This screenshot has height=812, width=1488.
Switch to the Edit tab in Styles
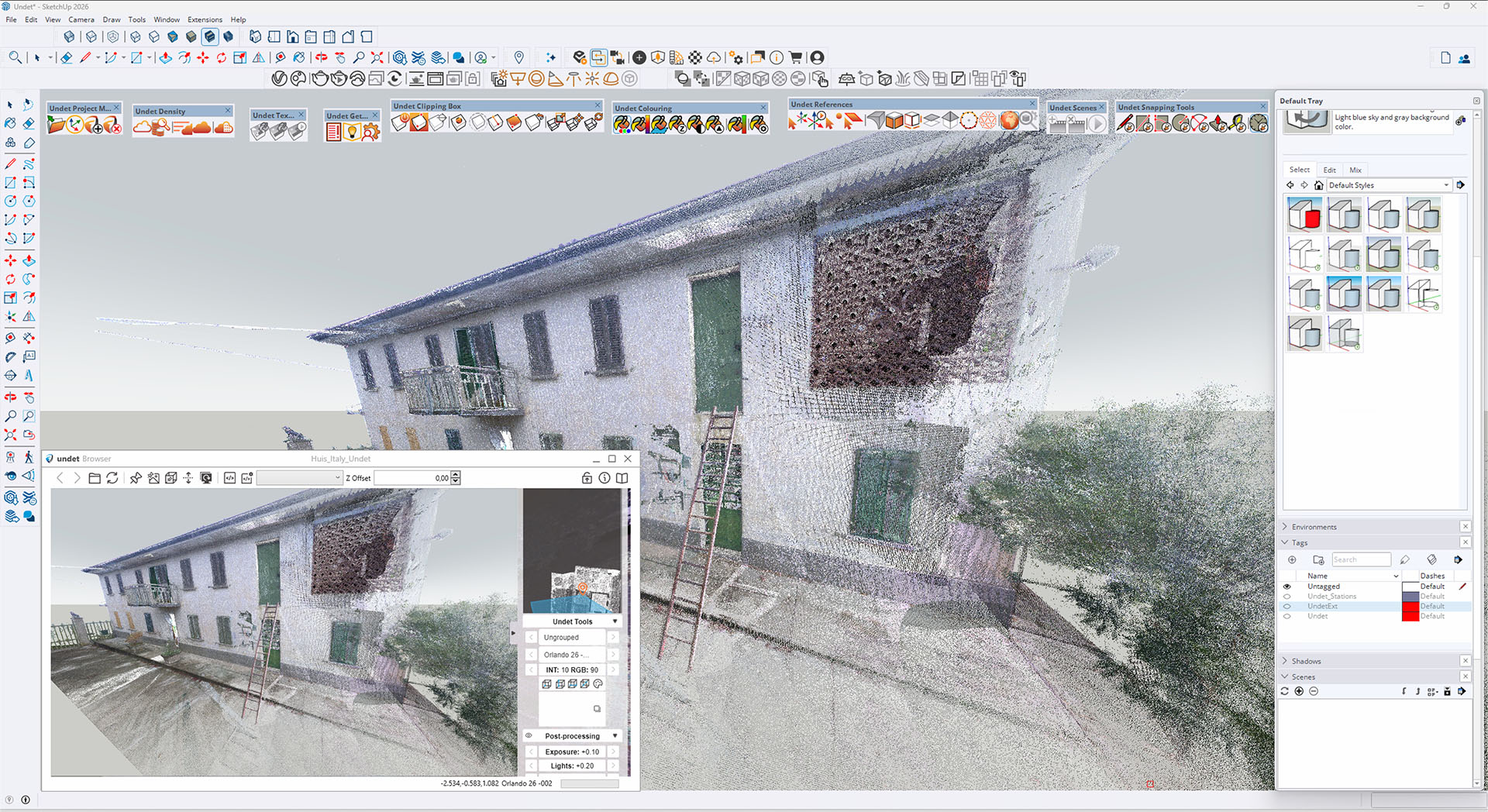click(x=1329, y=170)
